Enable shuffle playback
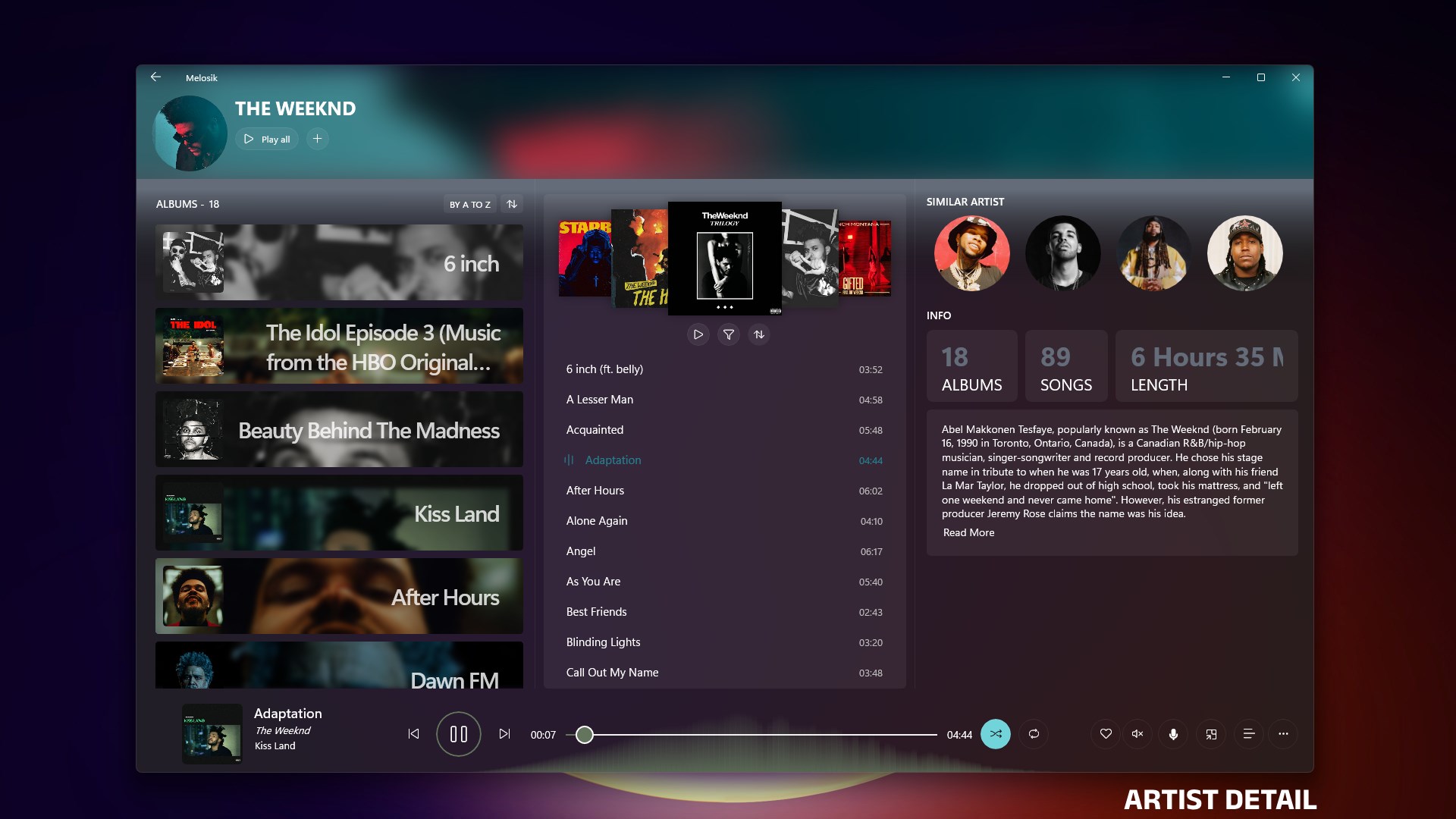 pos(996,733)
